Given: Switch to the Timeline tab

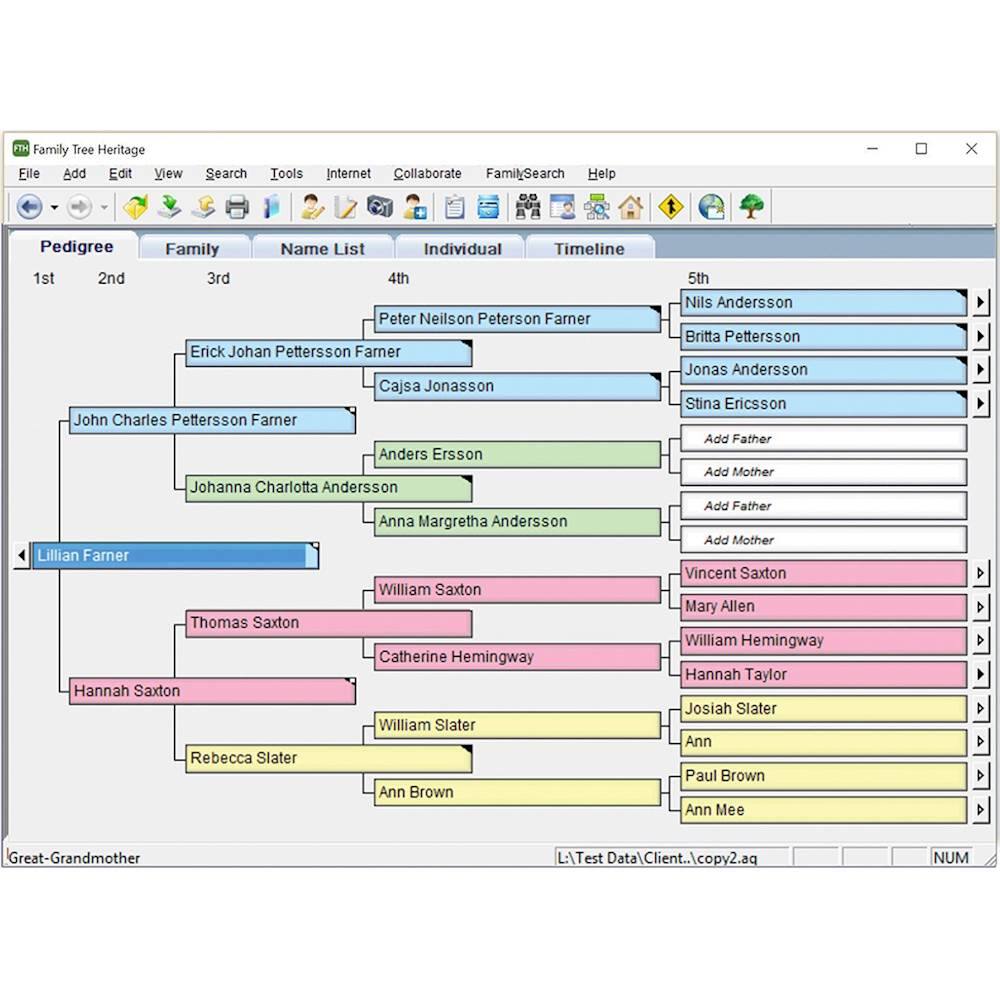Looking at the screenshot, I should tap(589, 249).
